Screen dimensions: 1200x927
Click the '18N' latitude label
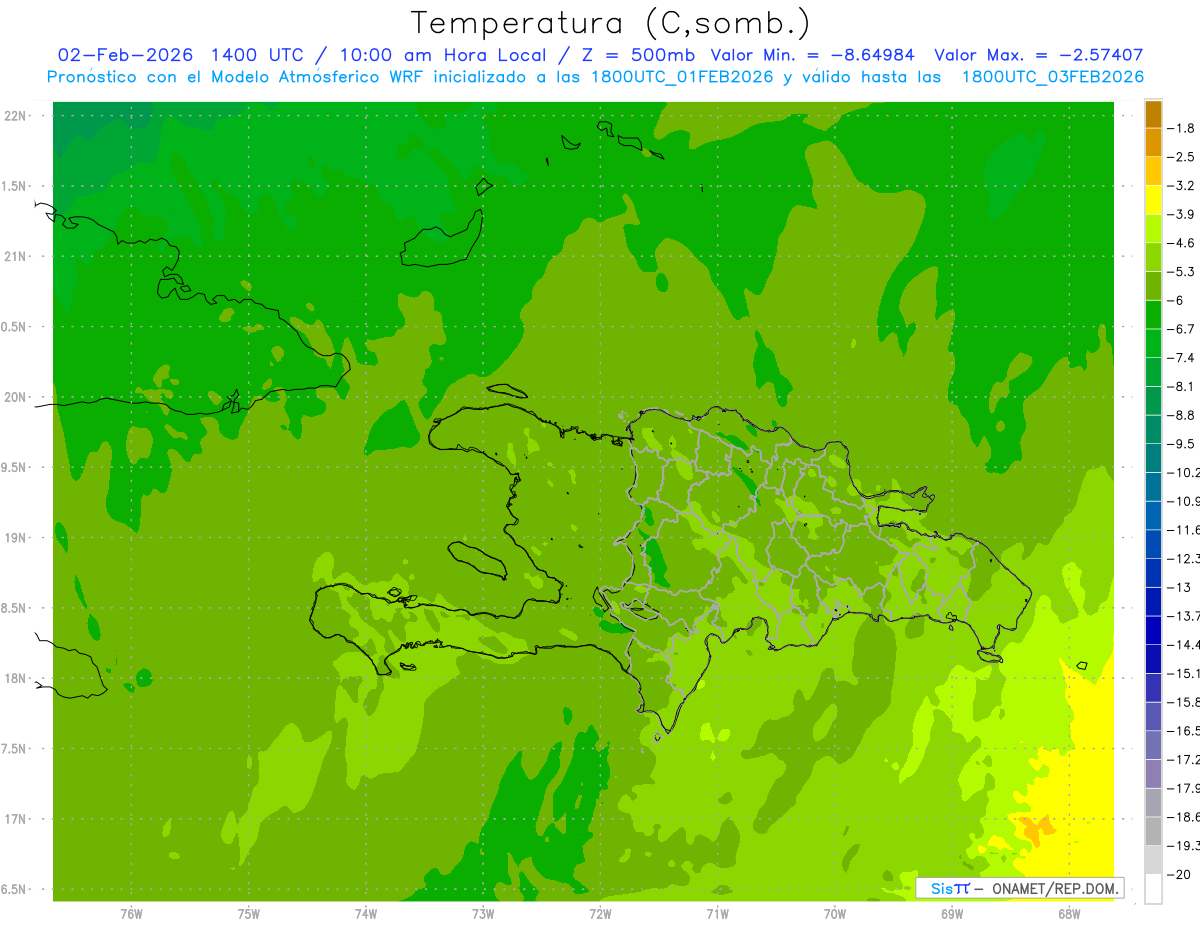15,678
